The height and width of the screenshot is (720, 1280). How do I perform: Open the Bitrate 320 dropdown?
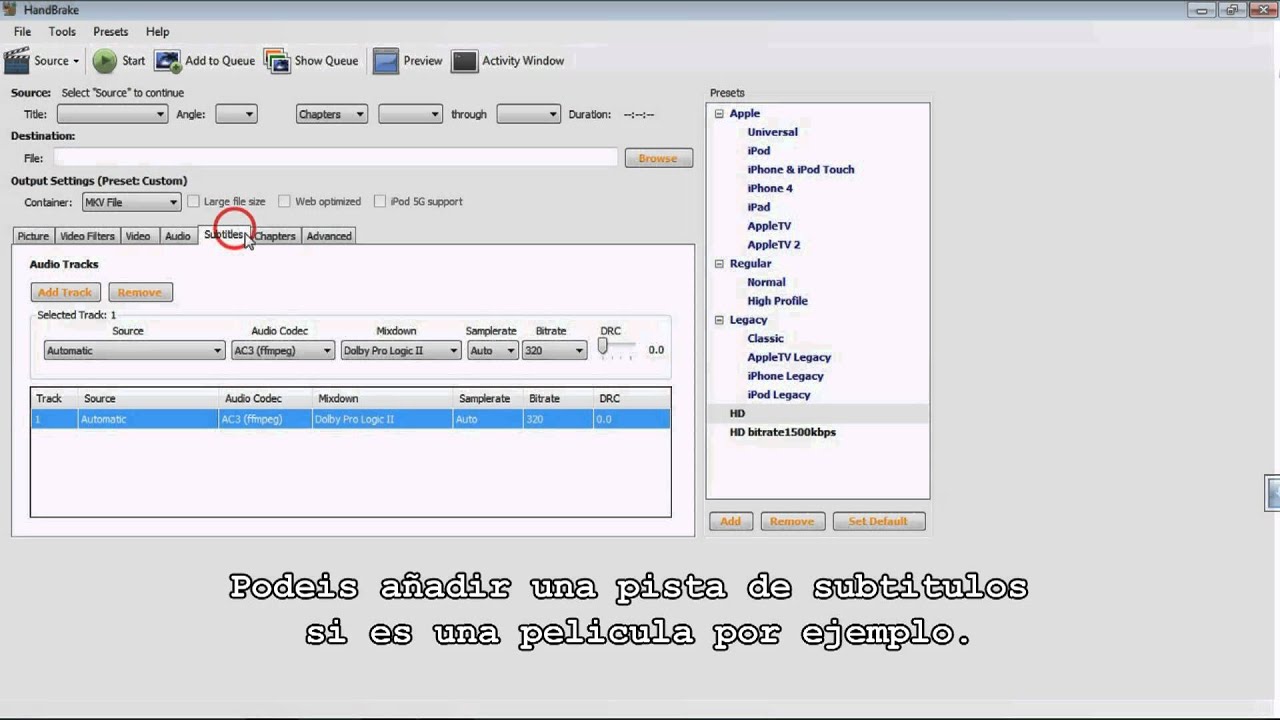coord(554,350)
